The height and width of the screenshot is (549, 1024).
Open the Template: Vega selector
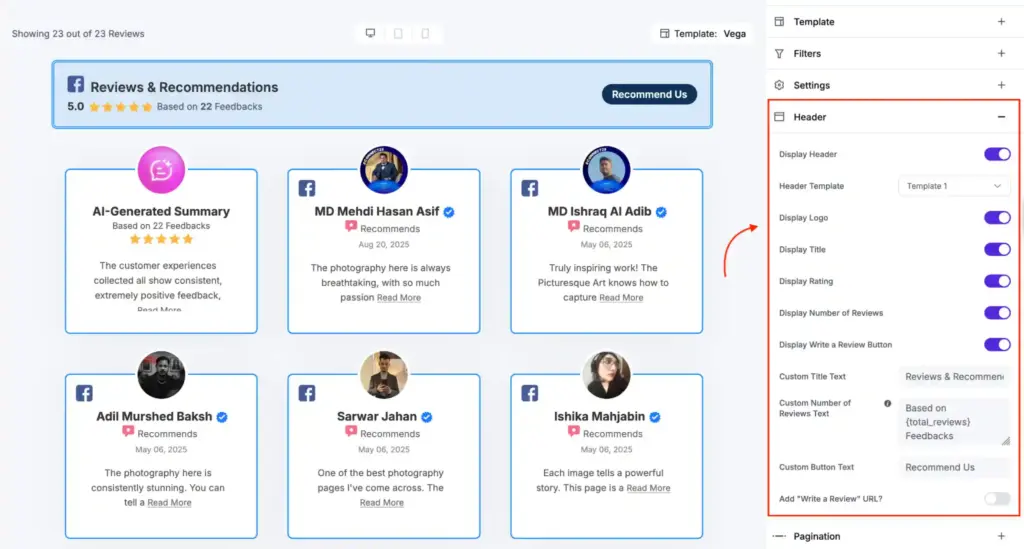(703, 33)
